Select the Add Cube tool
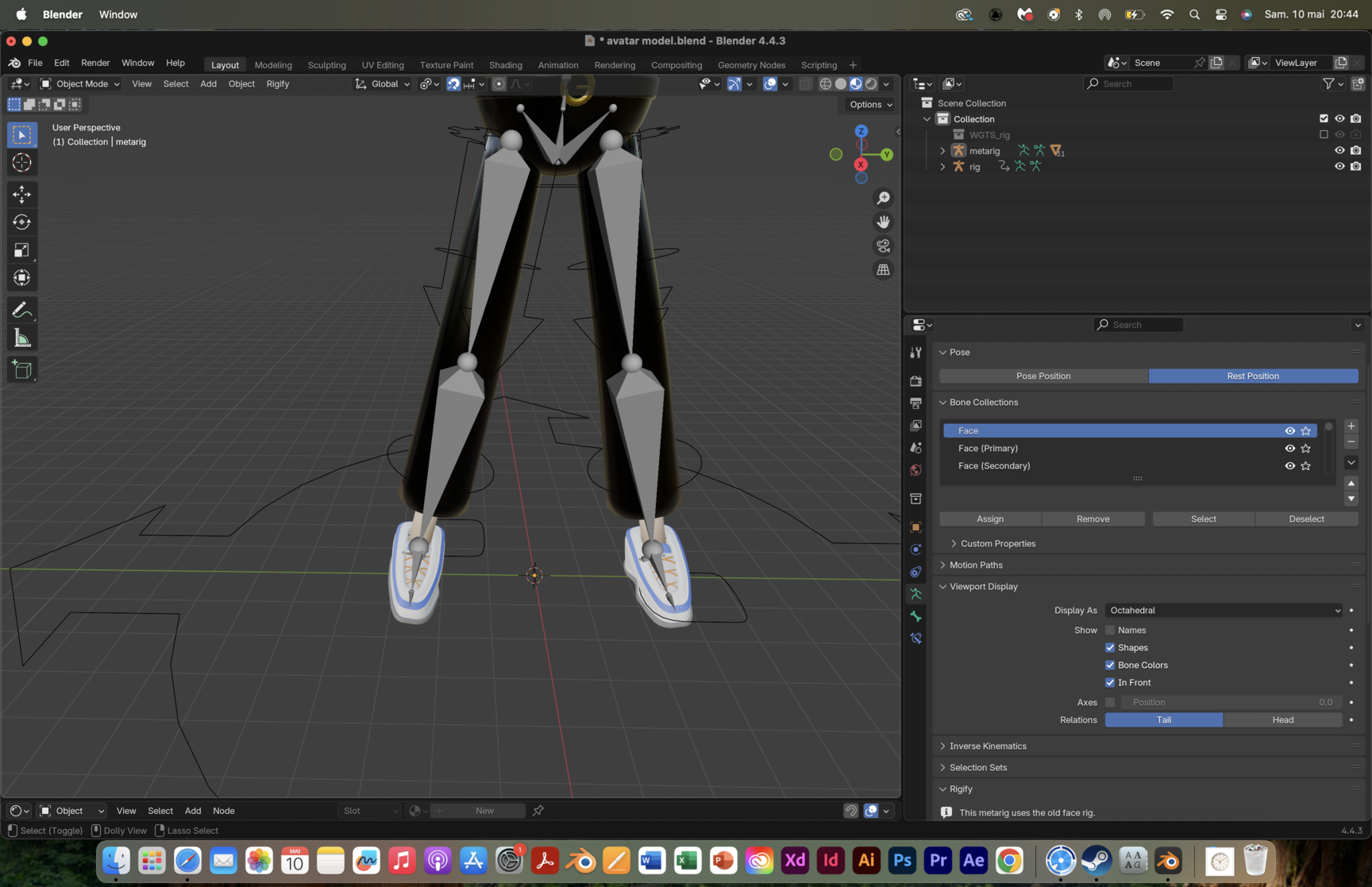Image resolution: width=1372 pixels, height=887 pixels. (x=22, y=369)
